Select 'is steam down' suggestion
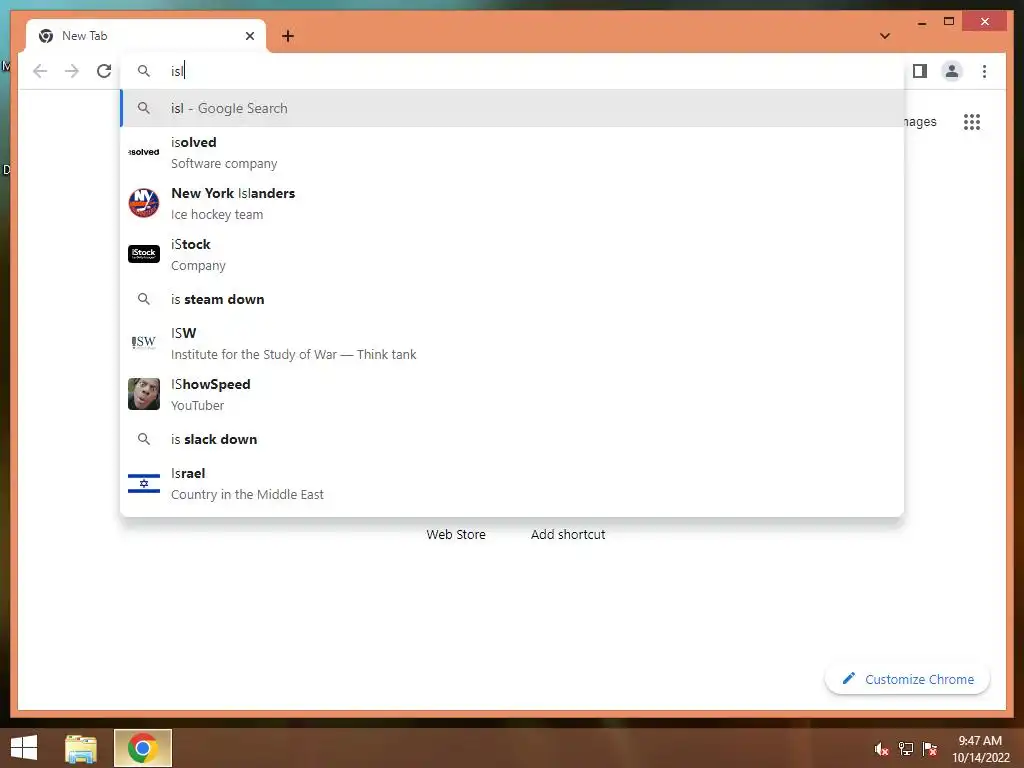The height and width of the screenshot is (768, 1024). (513, 299)
